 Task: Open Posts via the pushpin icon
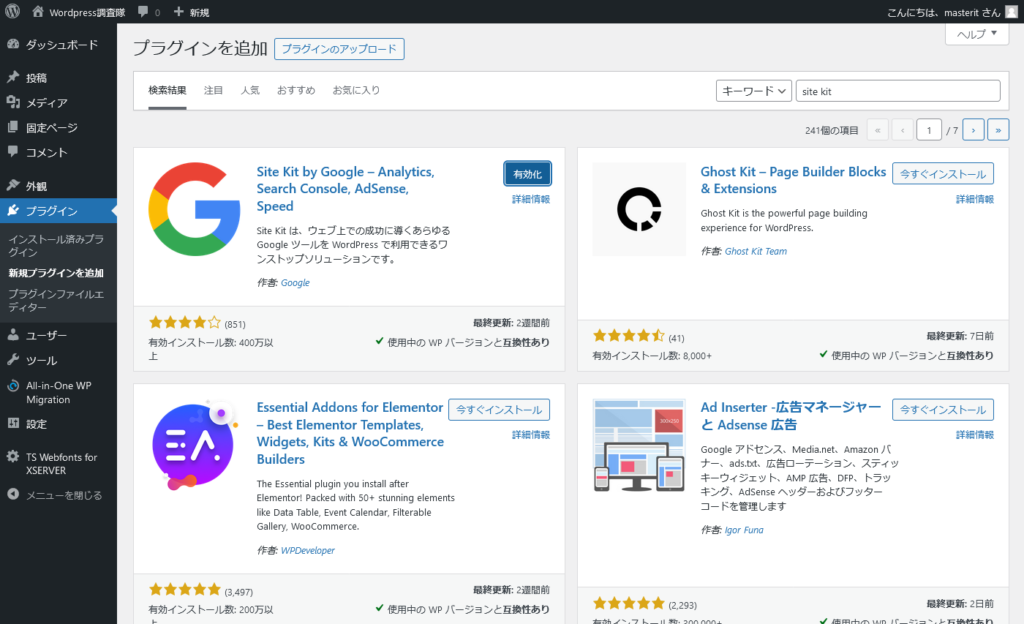(x=13, y=78)
